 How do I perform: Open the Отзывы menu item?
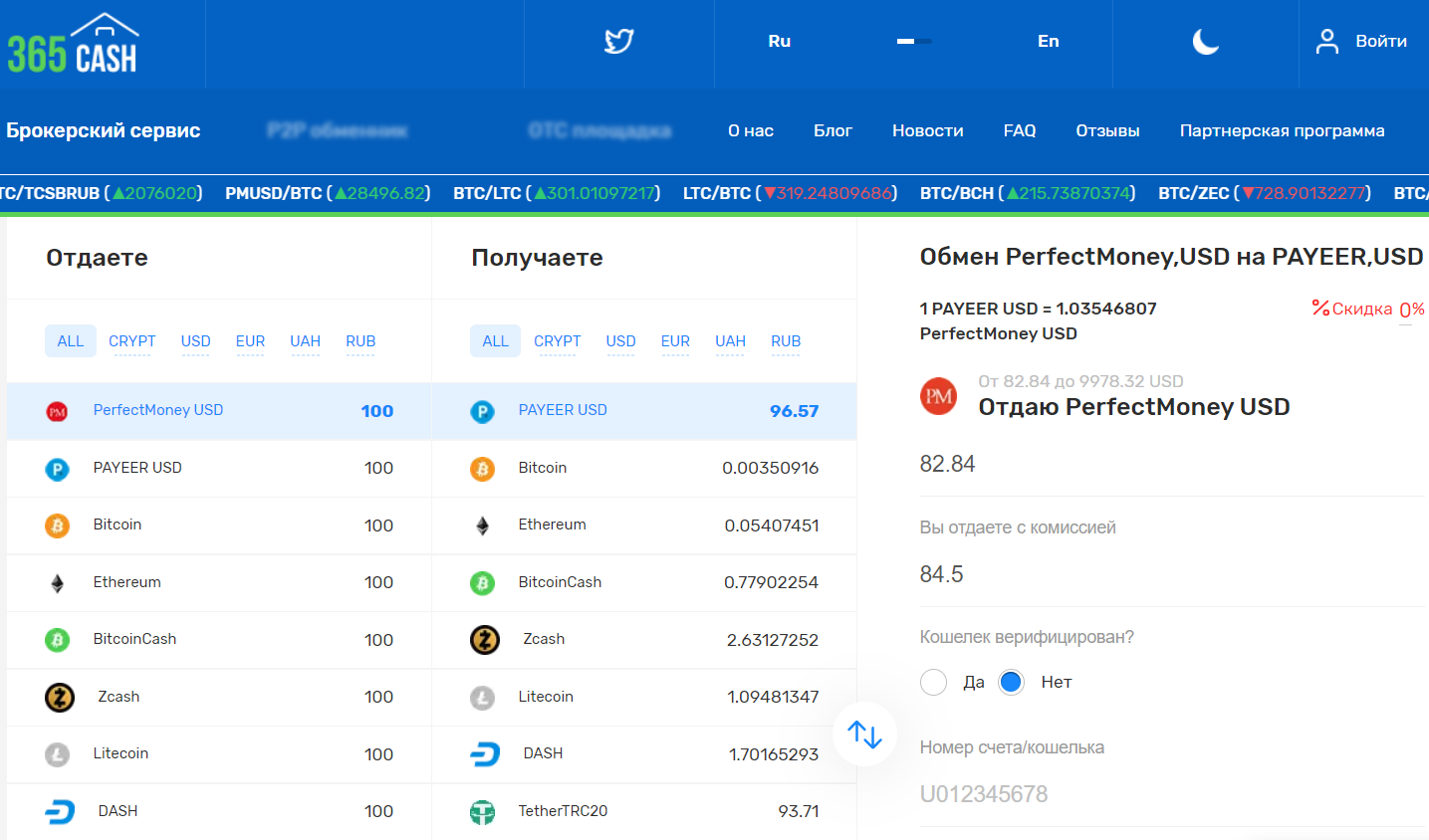[1107, 130]
